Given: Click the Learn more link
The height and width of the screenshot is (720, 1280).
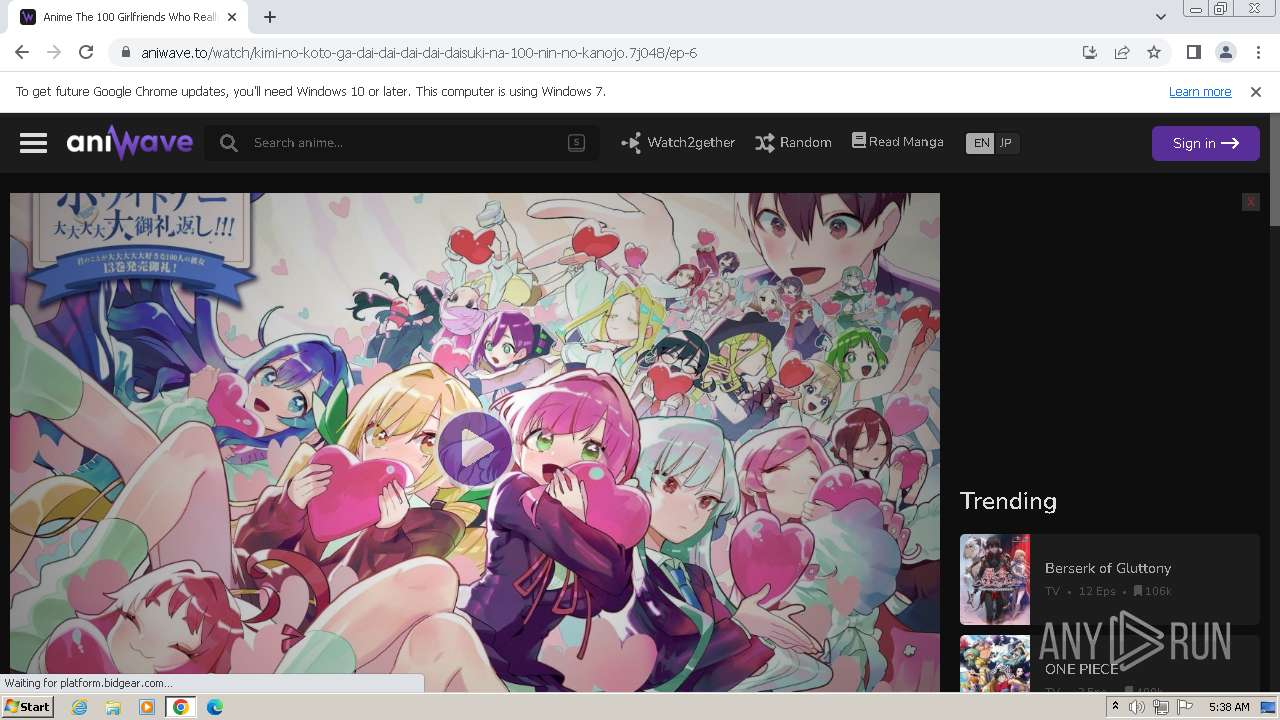Looking at the screenshot, I should [x=1200, y=91].
